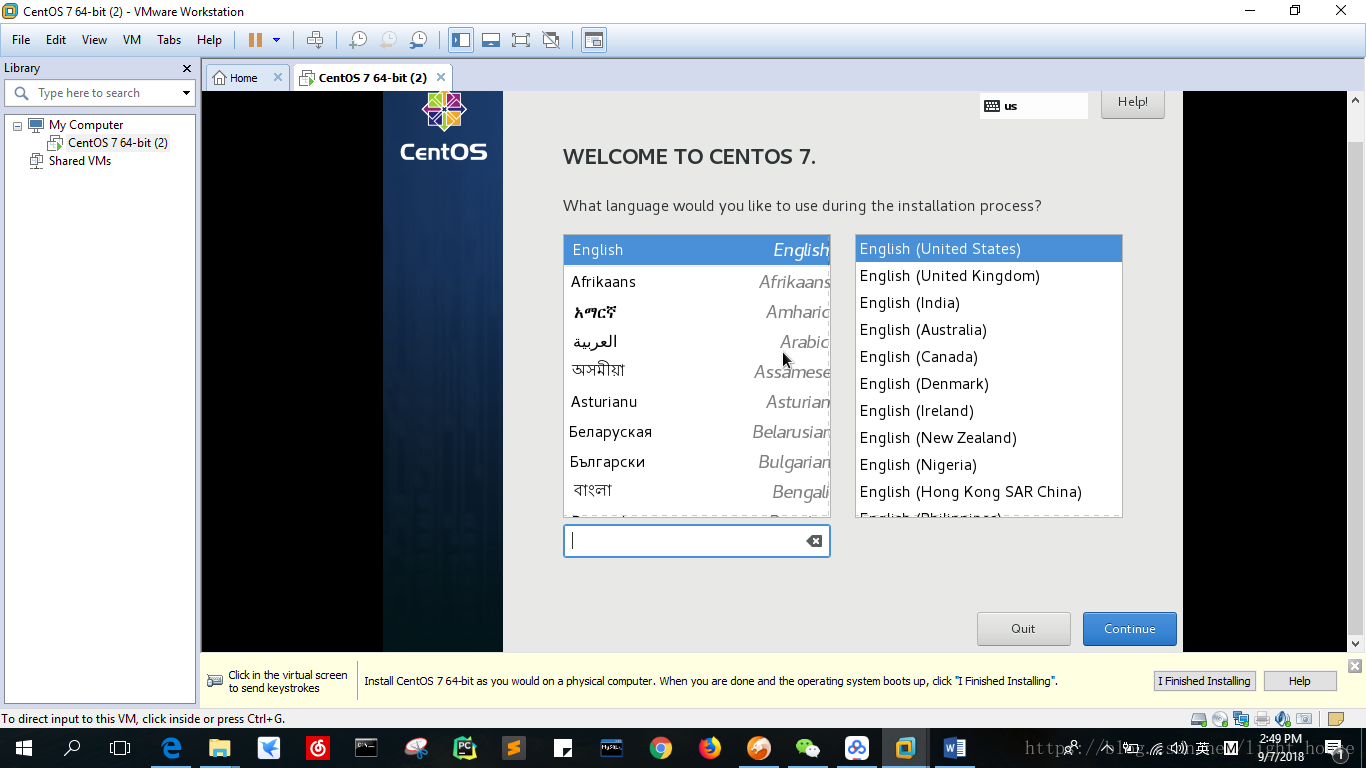The height and width of the screenshot is (768, 1366).
Task: Choose English (New Zealand) locale
Action: (989, 438)
